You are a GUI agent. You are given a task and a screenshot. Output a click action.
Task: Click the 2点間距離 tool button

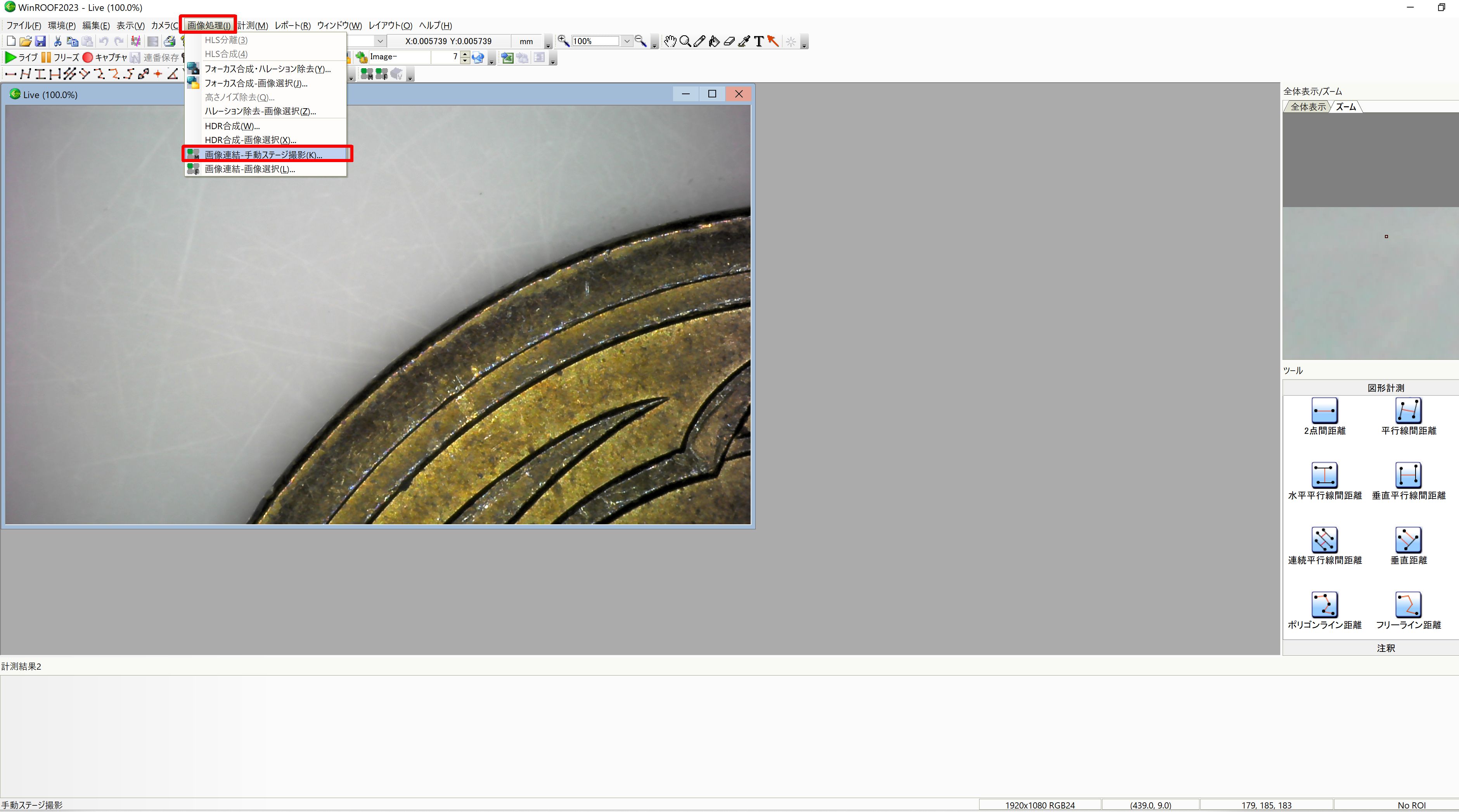click(1324, 417)
